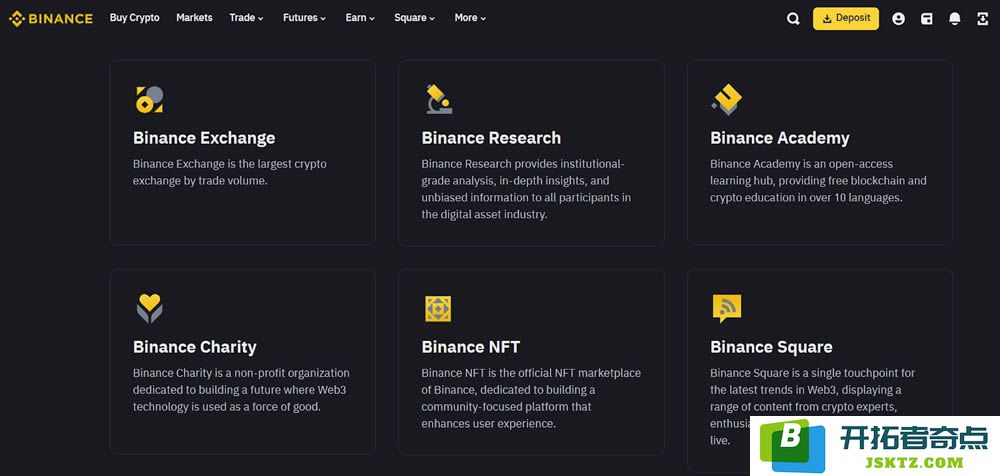Click the Binance NFT icon
Viewport: 1000px width, 476px height.
click(438, 309)
